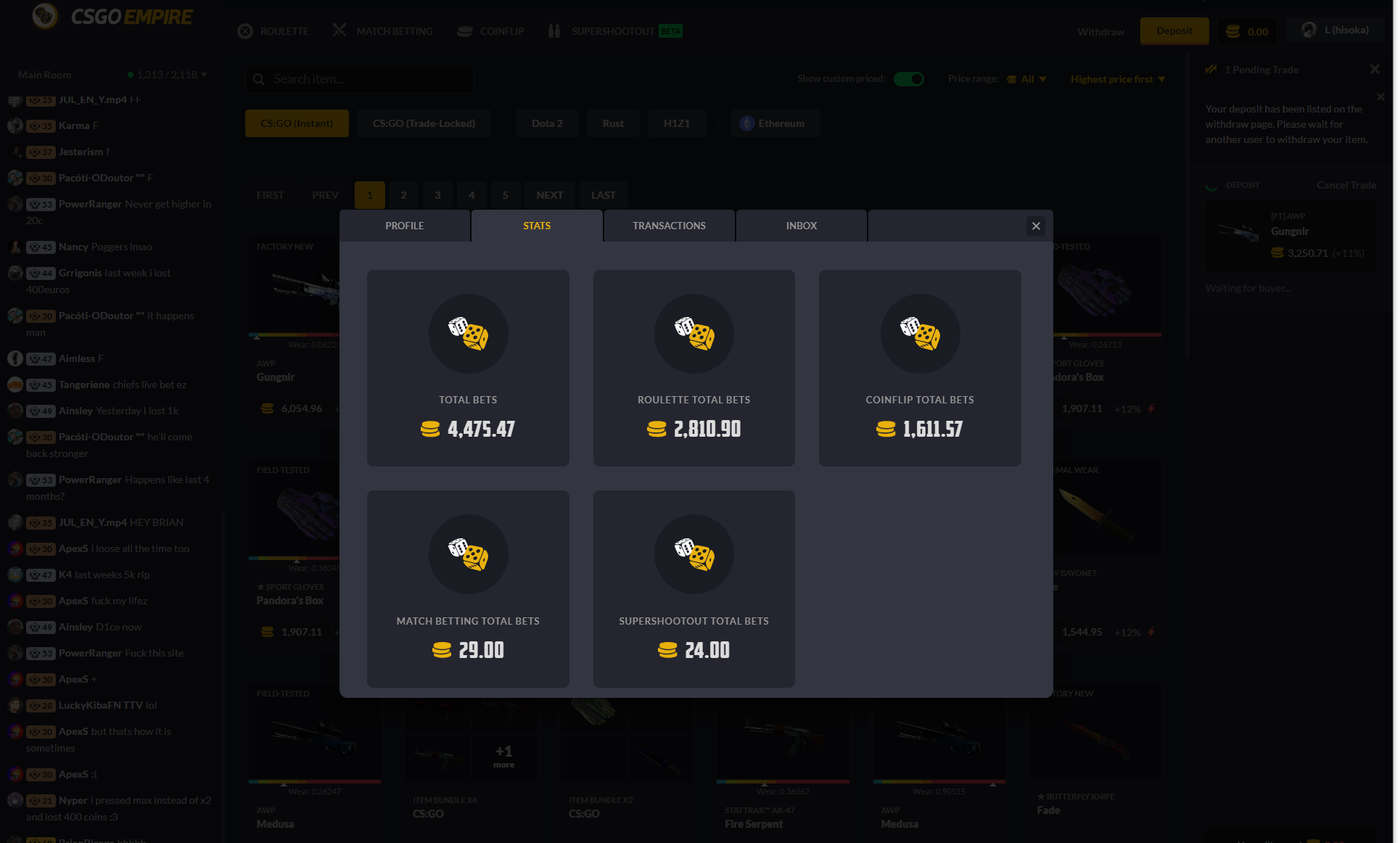Click the Total Bets dice icon
This screenshot has width=1400, height=843.
(468, 334)
